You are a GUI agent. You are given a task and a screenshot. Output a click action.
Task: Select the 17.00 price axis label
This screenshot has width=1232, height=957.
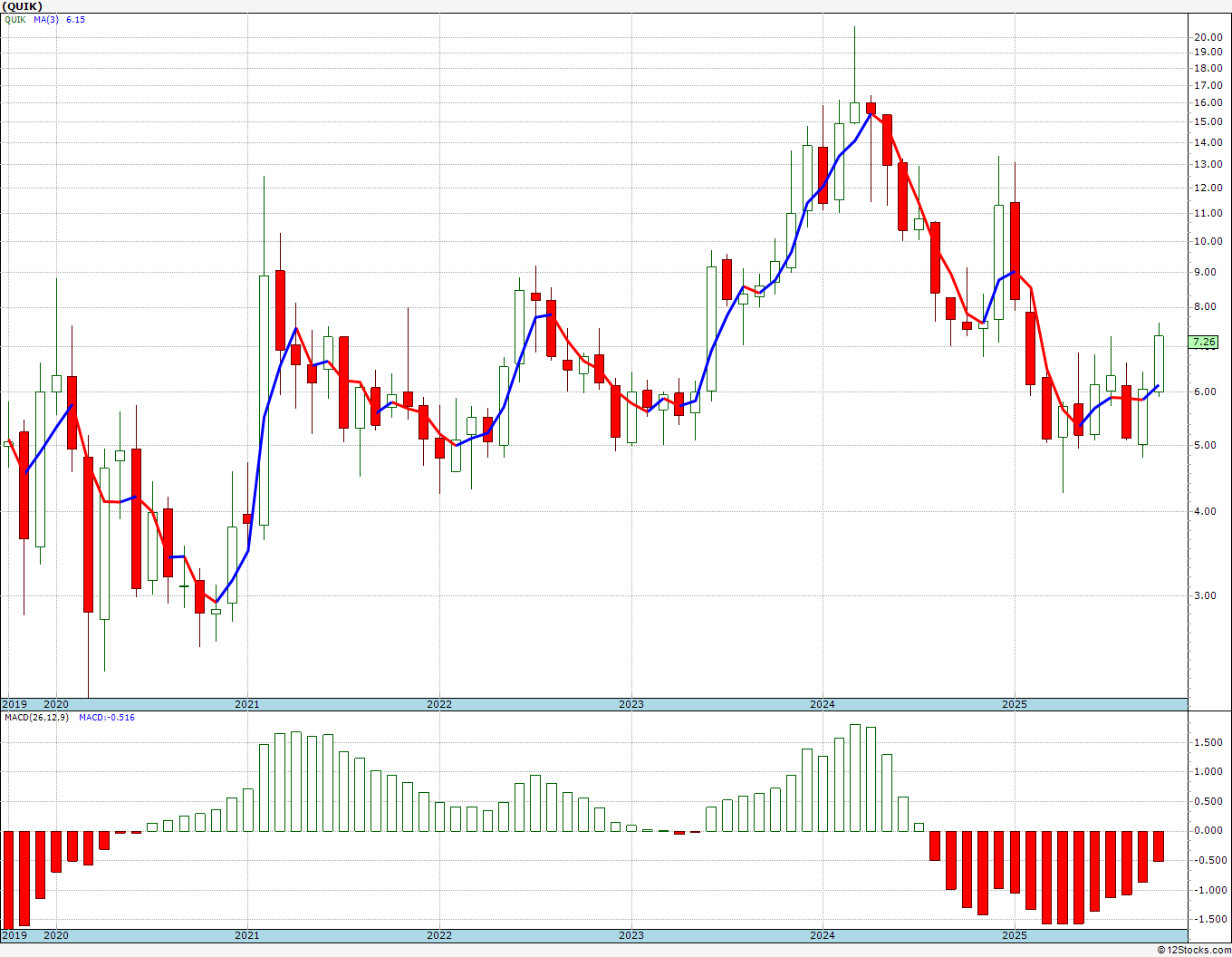click(x=1208, y=85)
